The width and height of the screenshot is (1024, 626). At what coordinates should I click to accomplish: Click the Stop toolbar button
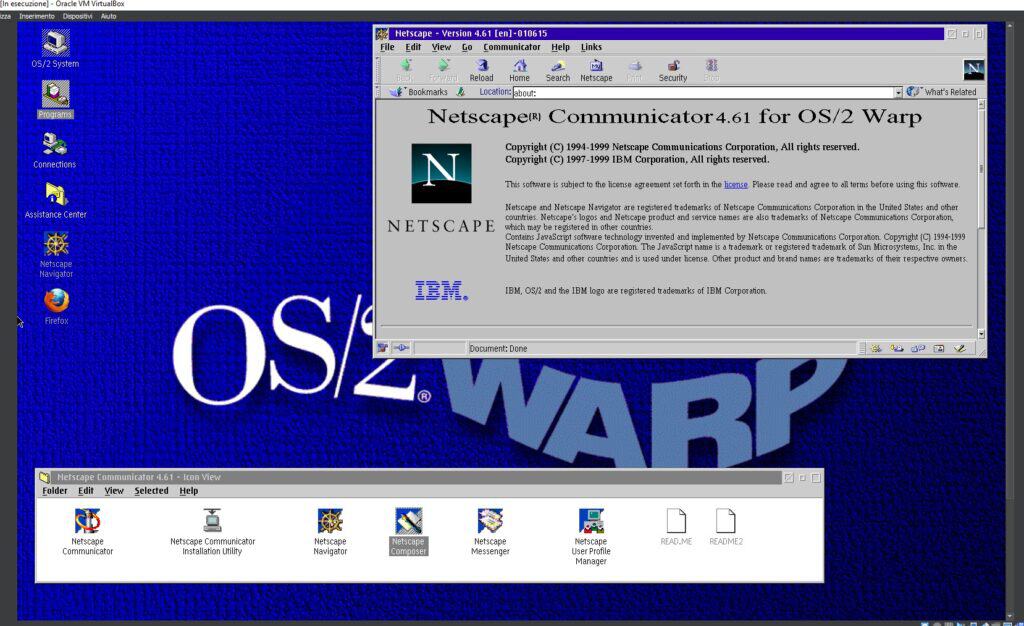pyautogui.click(x=711, y=70)
